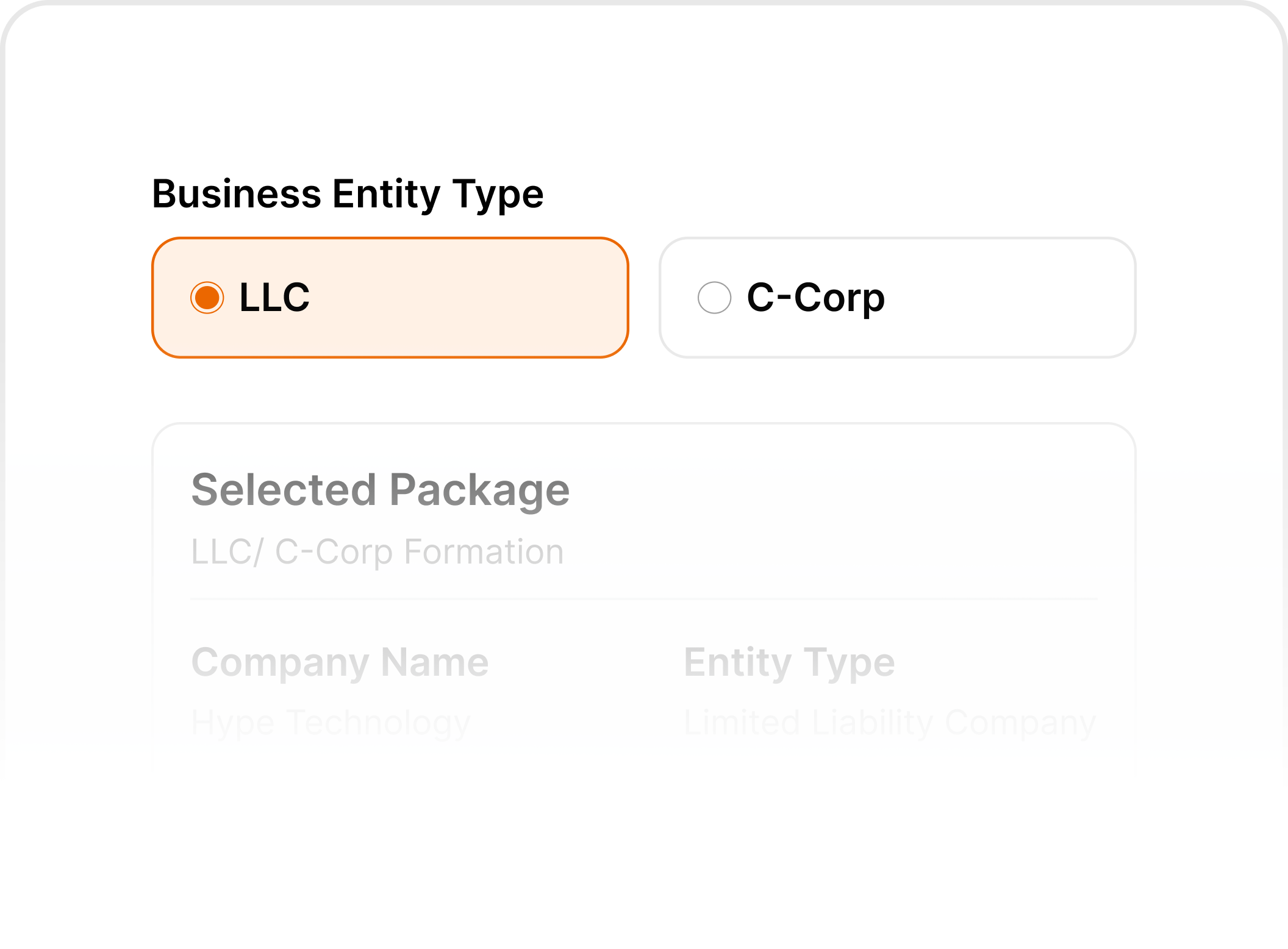Click the empty C-Corp radio circle
This screenshot has height=949, width=1288.
click(715, 298)
